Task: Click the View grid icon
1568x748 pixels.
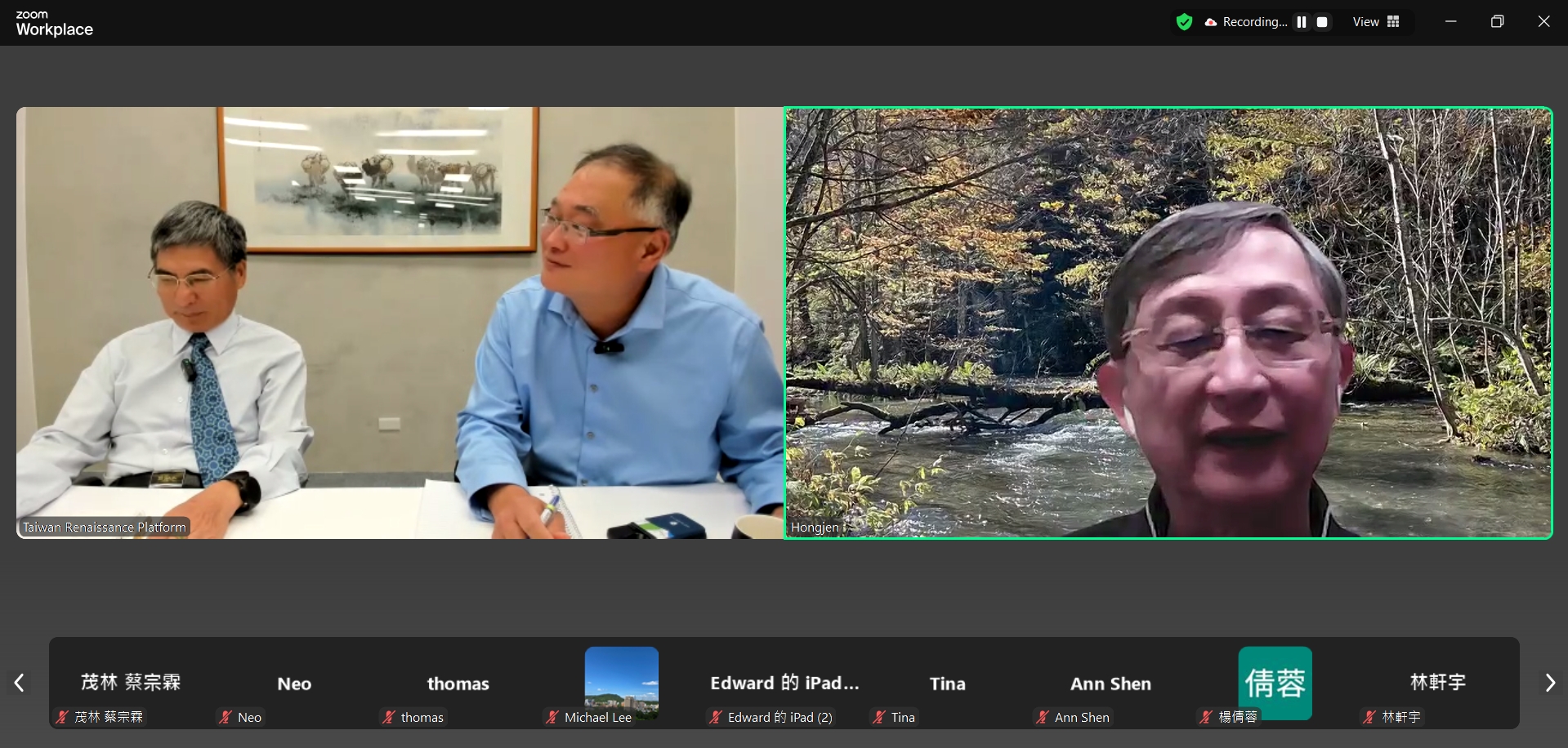Action: coord(1393,22)
